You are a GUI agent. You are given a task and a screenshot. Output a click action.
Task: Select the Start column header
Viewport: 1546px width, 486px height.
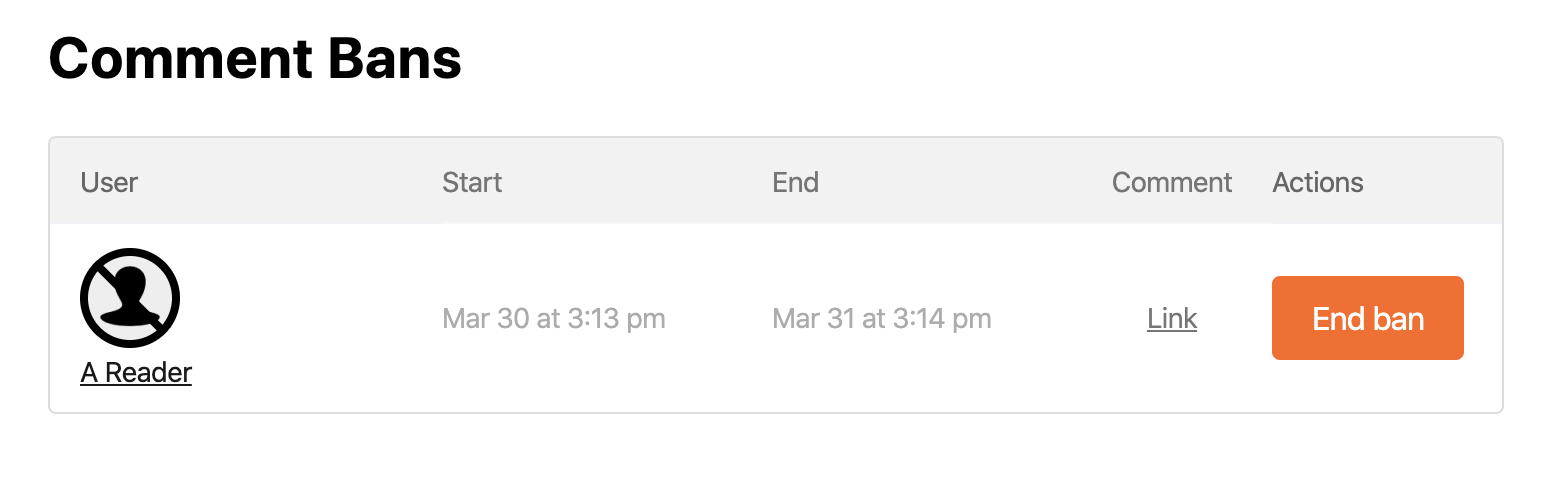click(472, 182)
